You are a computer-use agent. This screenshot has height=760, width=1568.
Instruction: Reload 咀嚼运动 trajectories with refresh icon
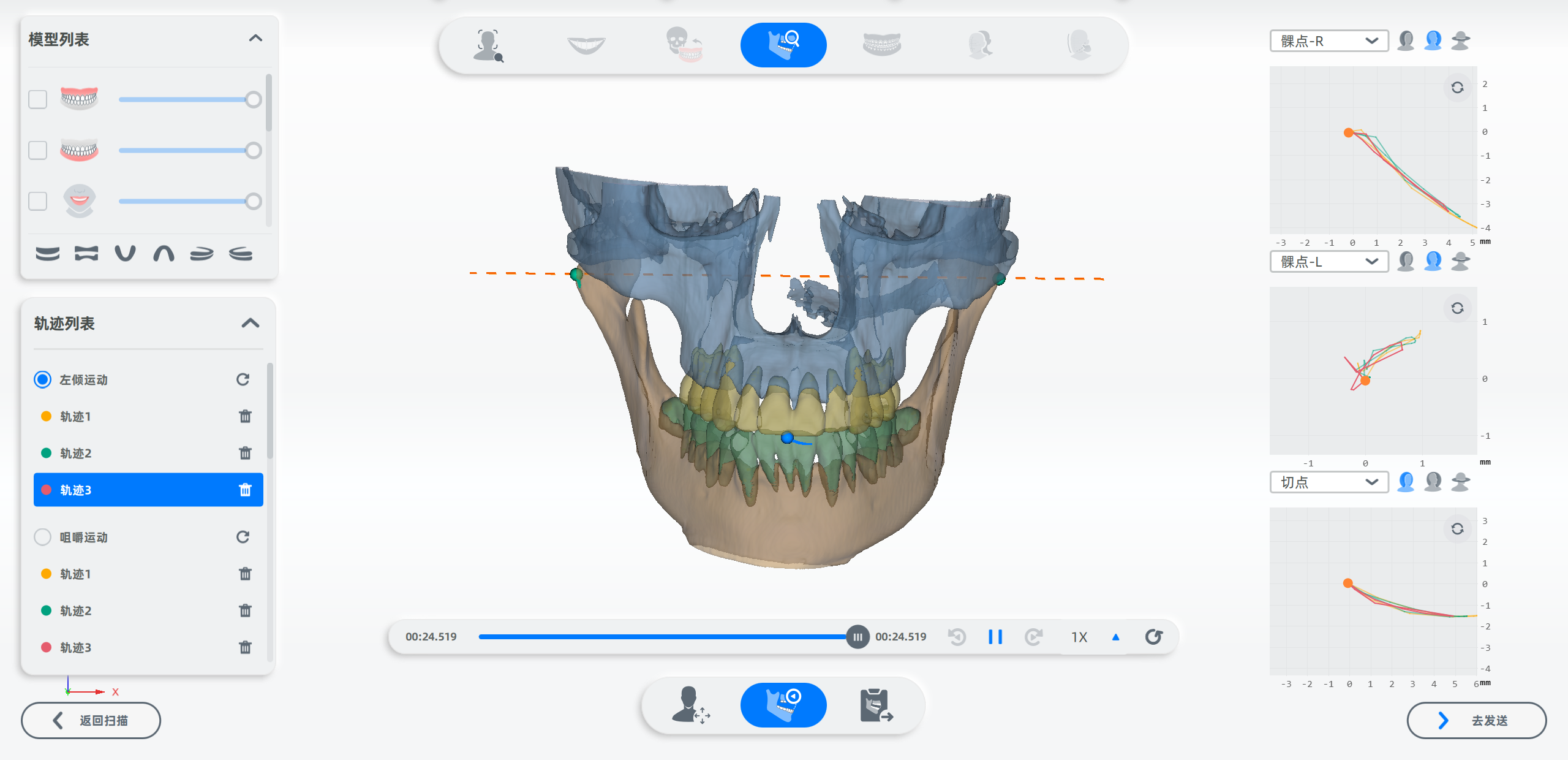click(243, 537)
